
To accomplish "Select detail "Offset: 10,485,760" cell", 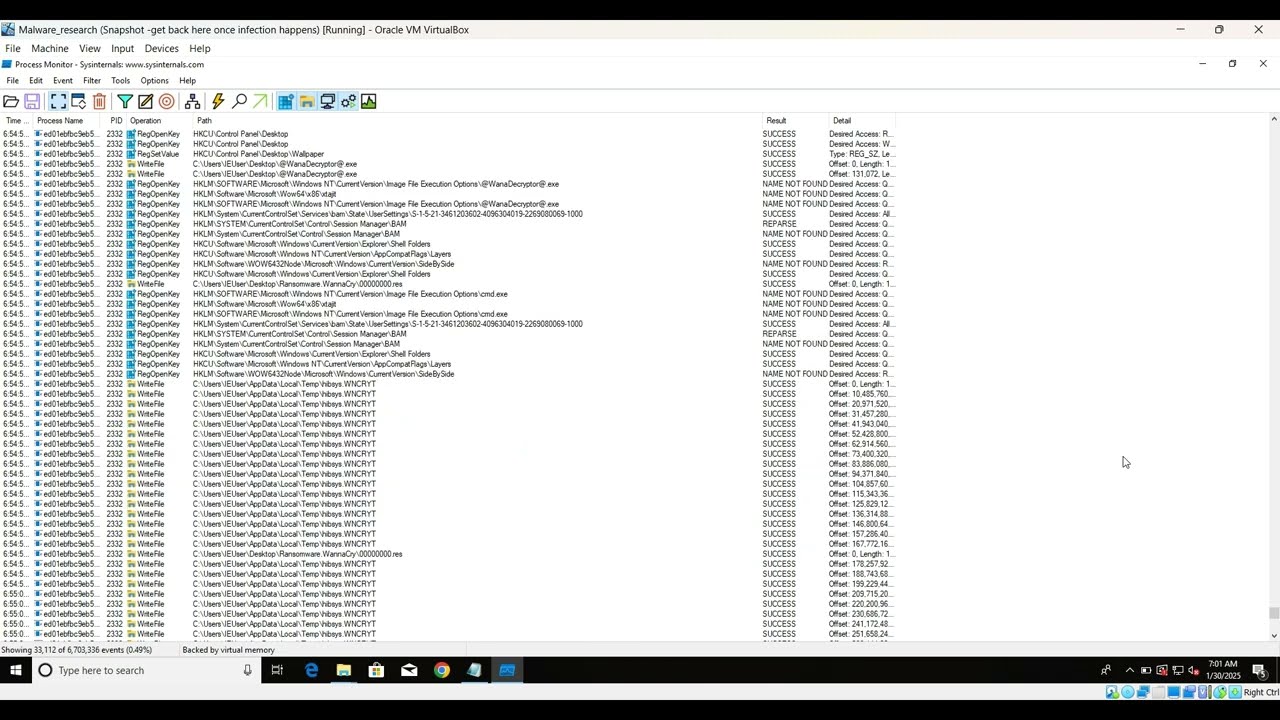I will (862, 394).
